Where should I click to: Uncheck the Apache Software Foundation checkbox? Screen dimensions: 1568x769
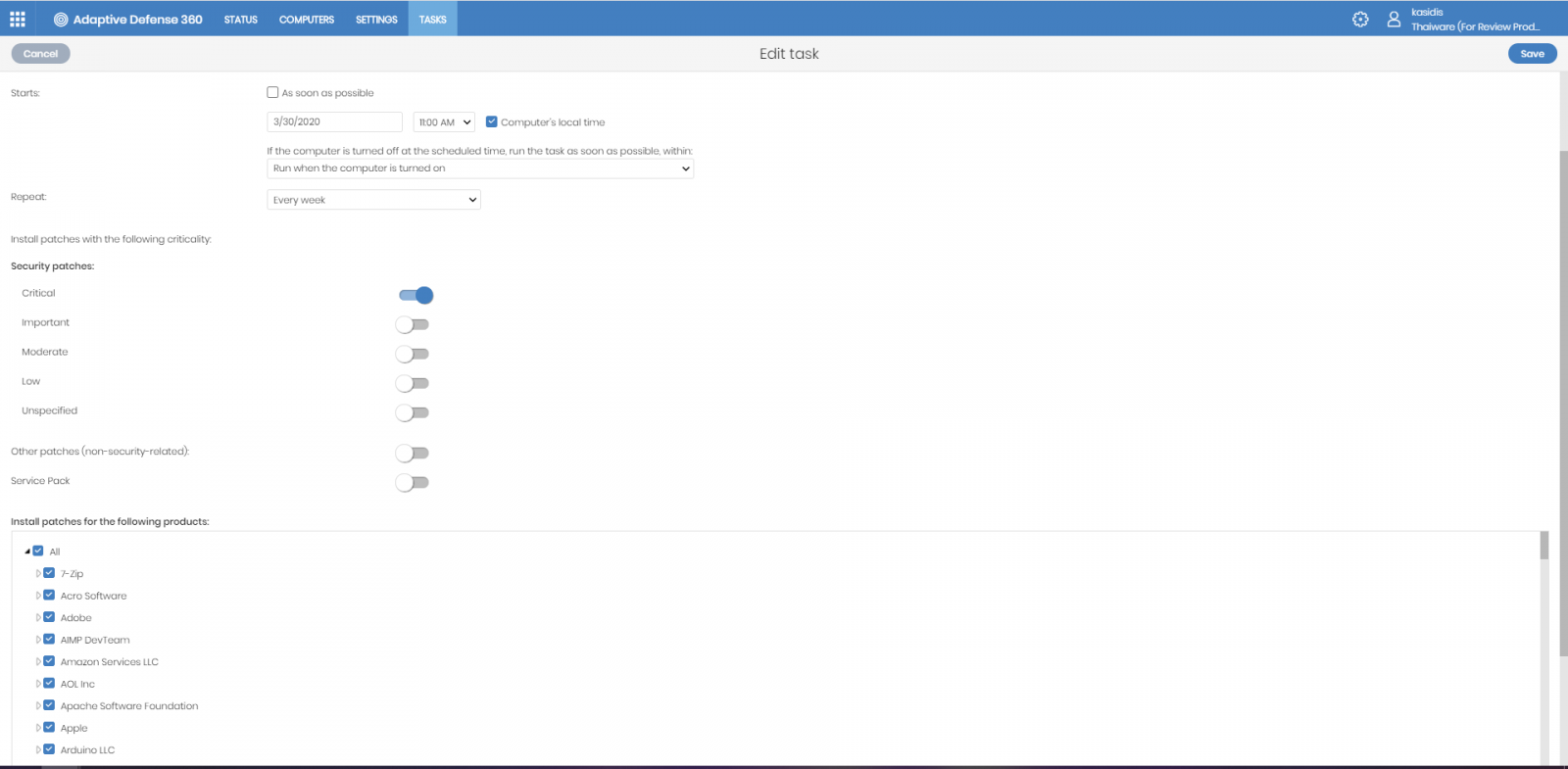click(49, 705)
